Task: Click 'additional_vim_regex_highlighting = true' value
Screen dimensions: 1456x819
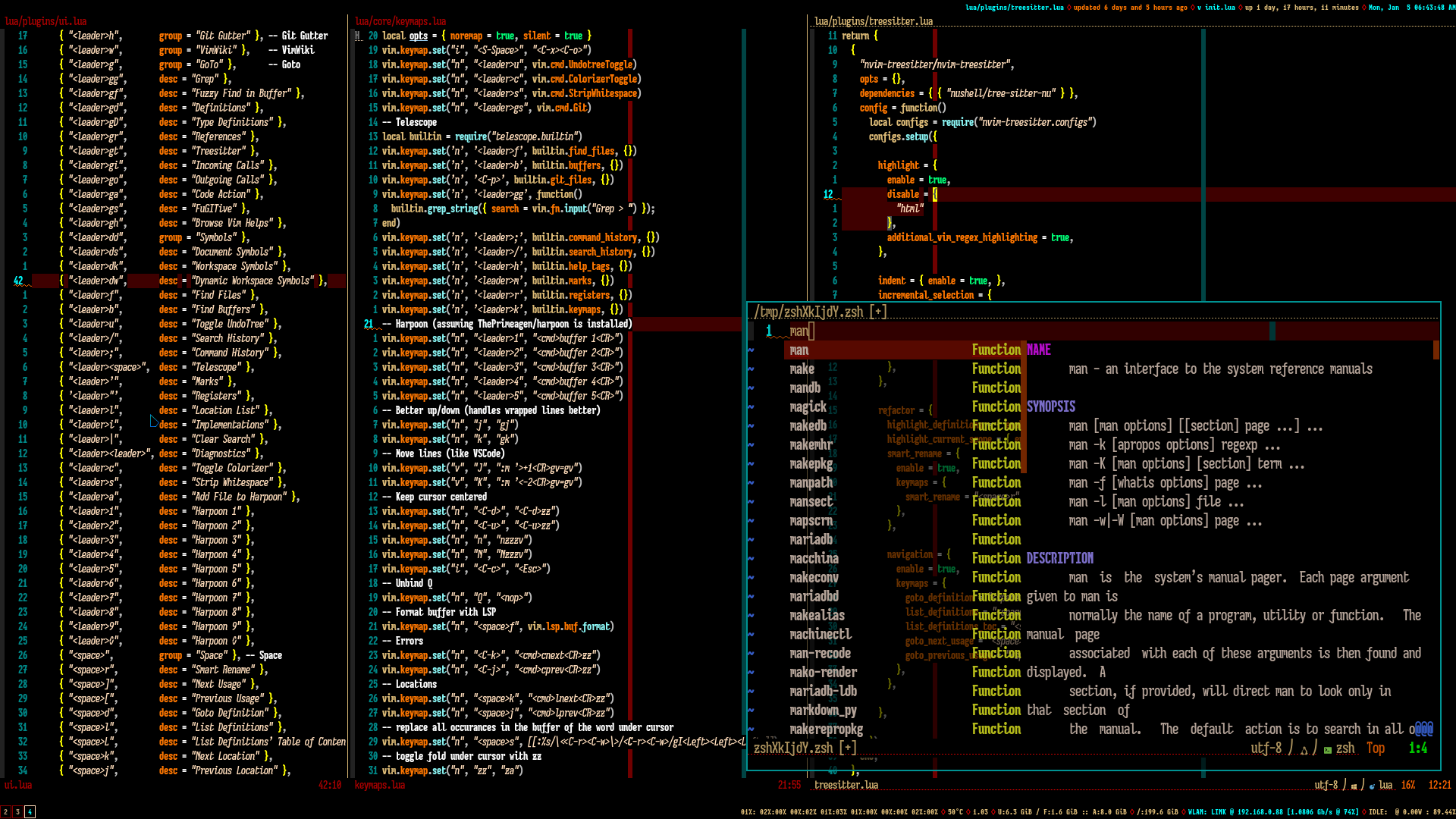Action: coord(1059,237)
